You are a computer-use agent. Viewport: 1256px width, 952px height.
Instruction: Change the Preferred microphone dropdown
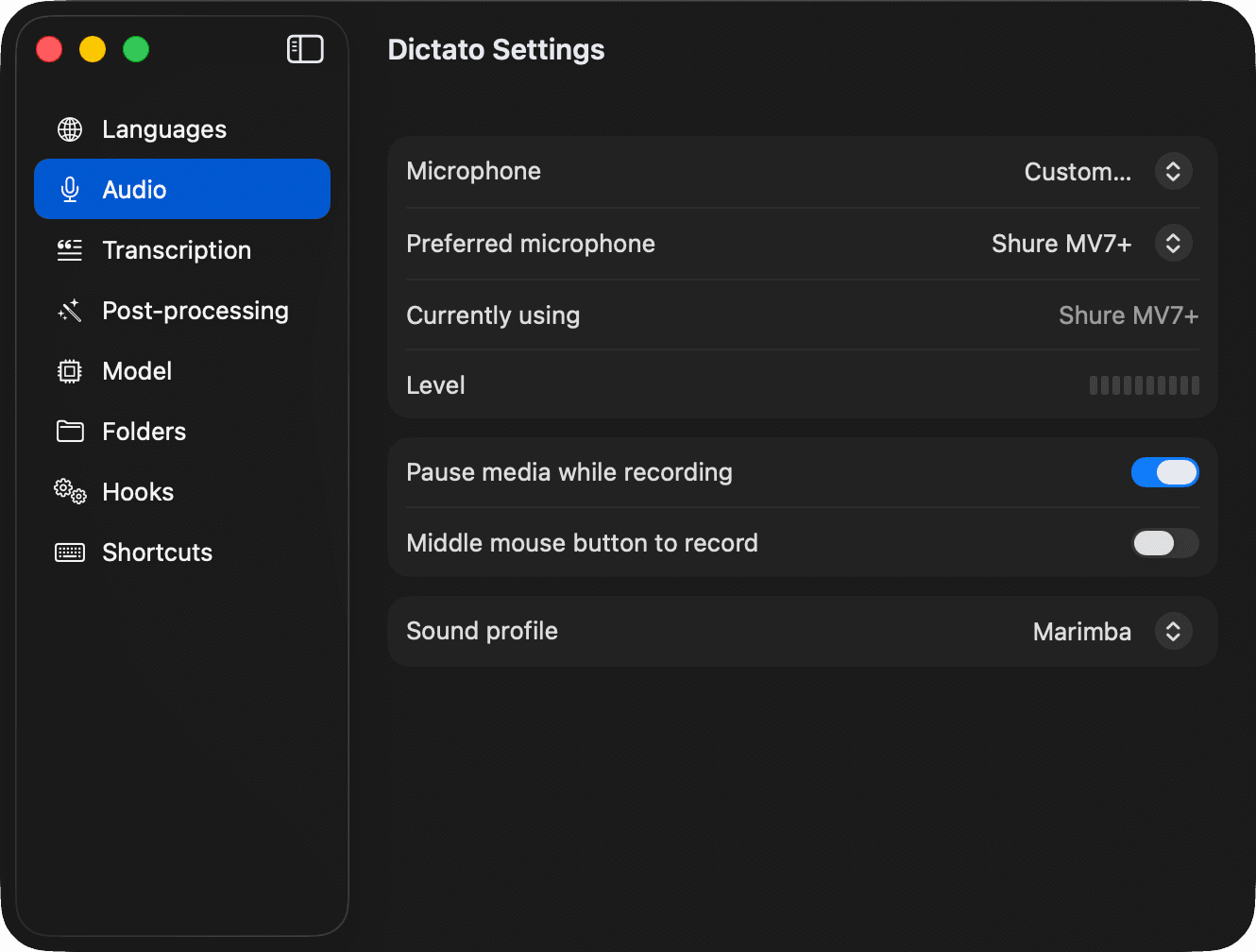tap(1173, 244)
